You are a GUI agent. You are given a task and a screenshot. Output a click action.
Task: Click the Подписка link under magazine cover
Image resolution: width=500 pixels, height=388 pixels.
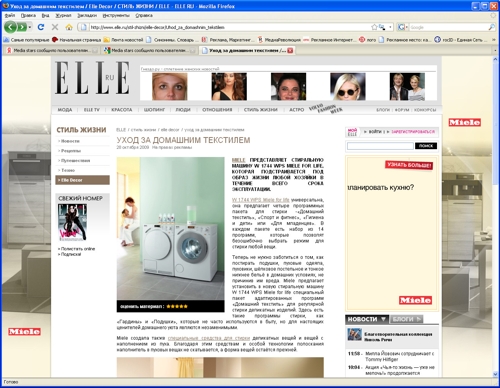(x=70, y=254)
